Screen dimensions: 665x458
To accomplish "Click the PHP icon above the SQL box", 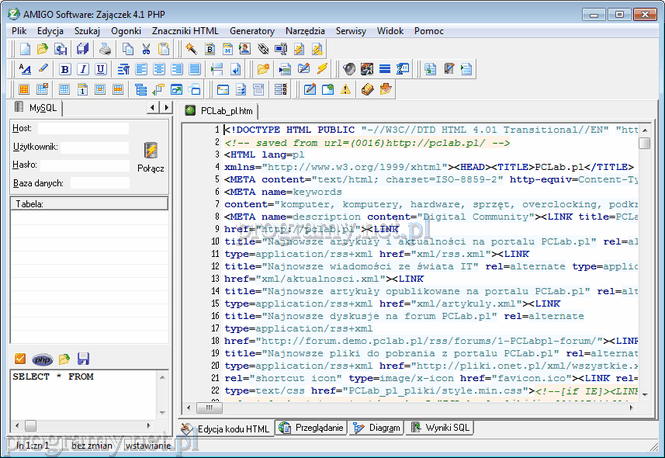I will (x=42, y=359).
